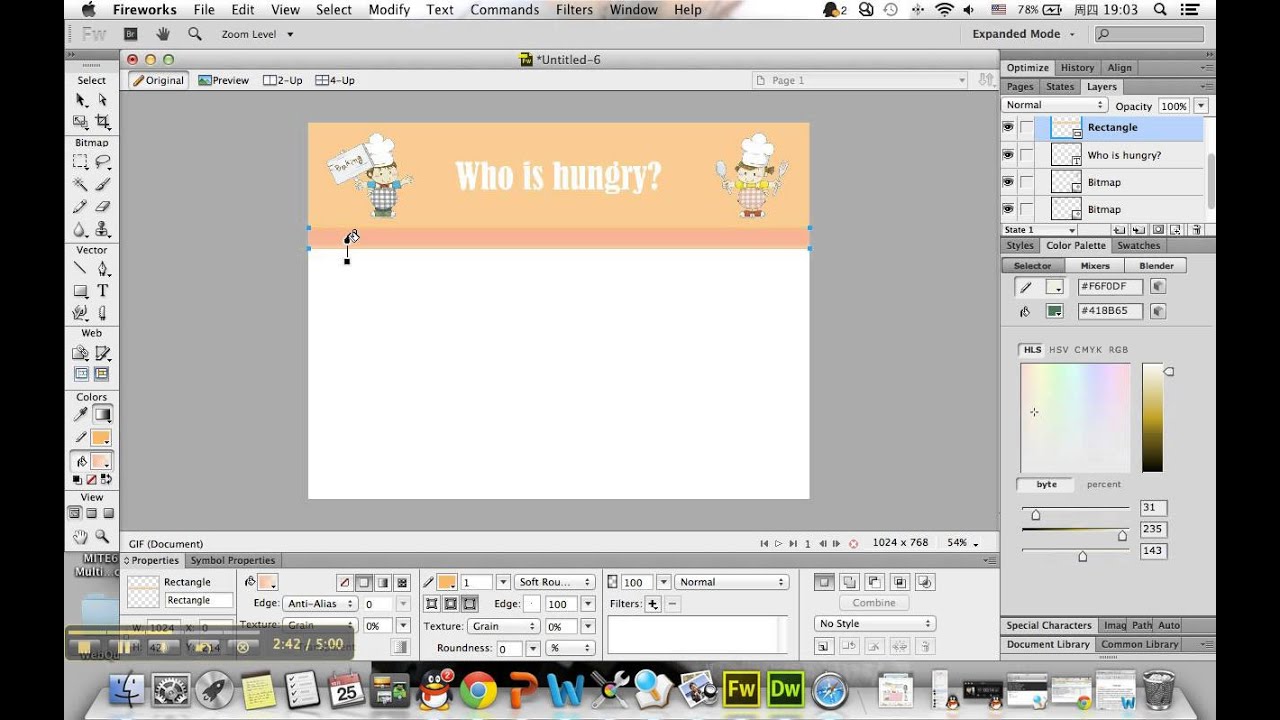1280x720 pixels.
Task: Click the add Filters plus button
Action: (653, 604)
